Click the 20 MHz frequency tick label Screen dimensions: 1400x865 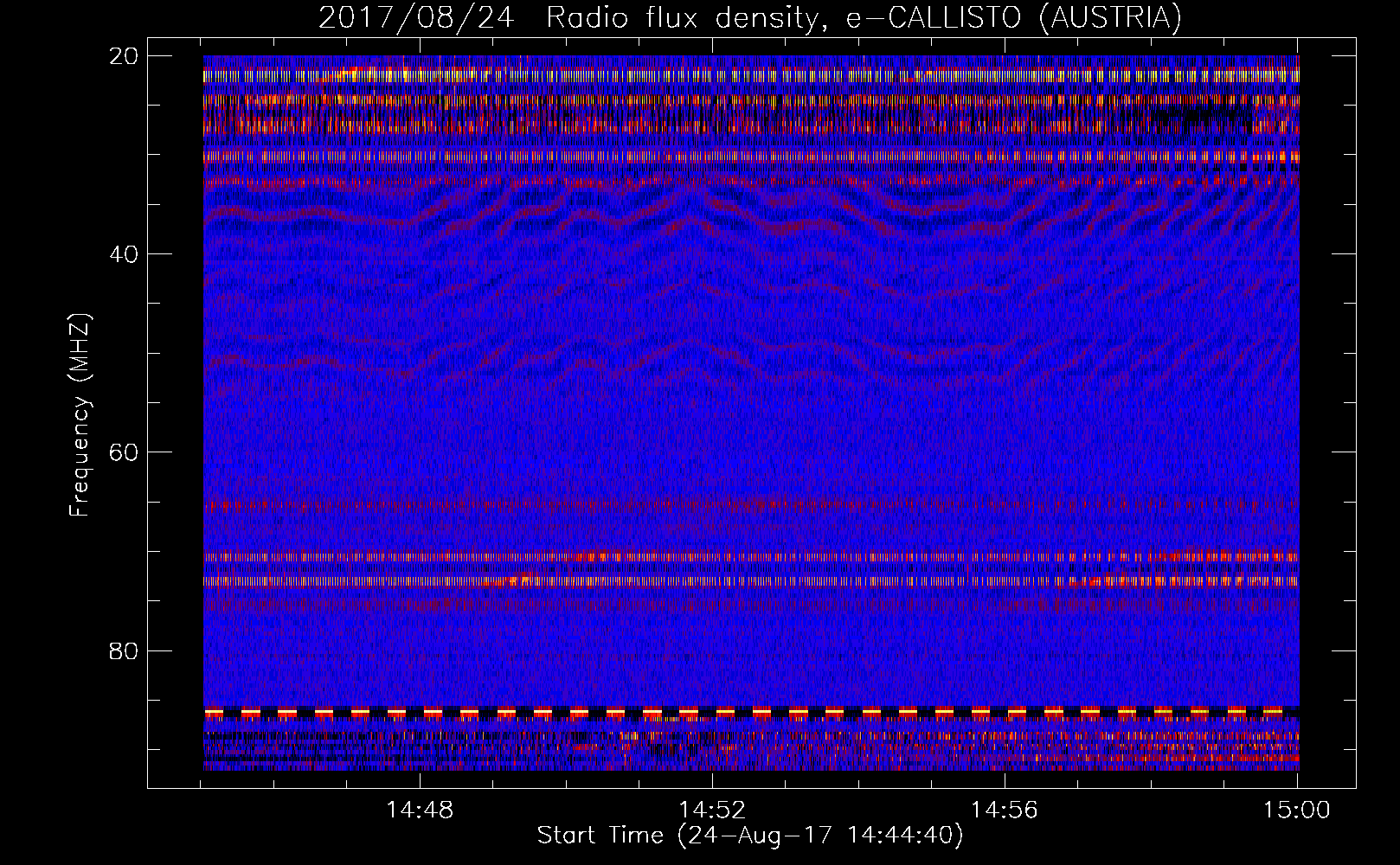(124, 55)
